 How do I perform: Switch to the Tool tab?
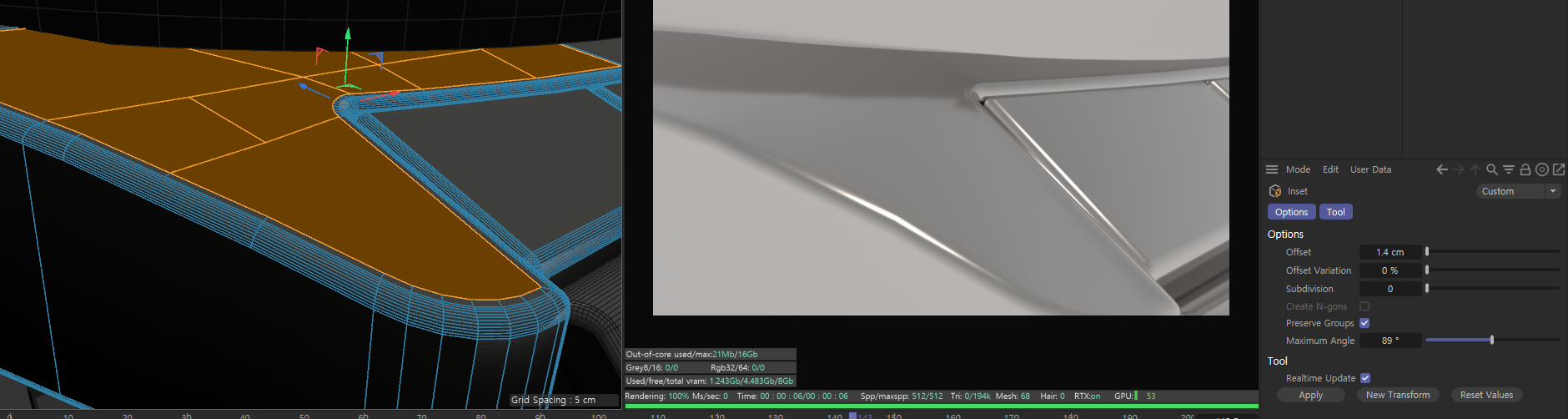coord(1335,212)
